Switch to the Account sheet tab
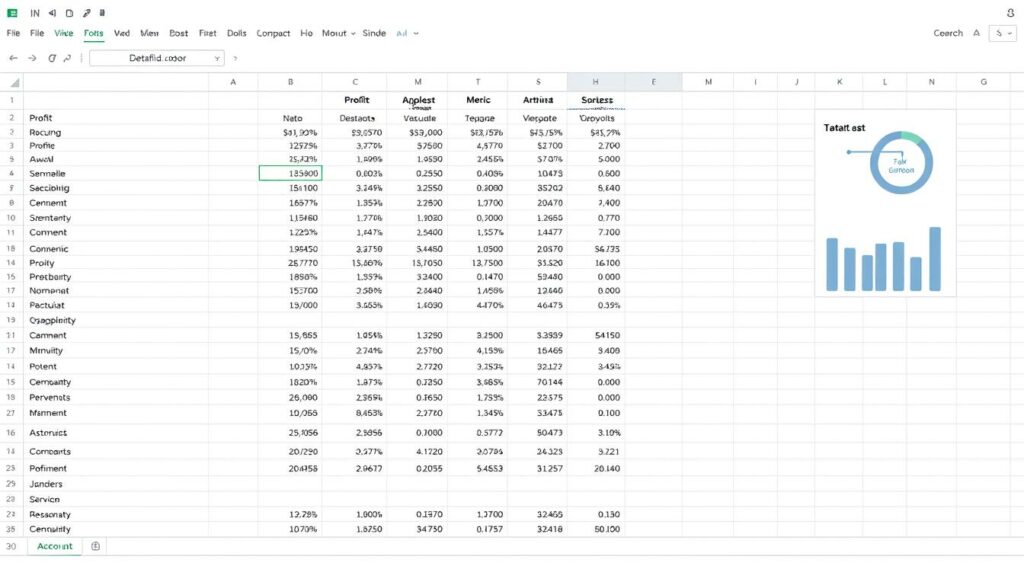The width and height of the screenshot is (1024, 585). [x=55, y=546]
